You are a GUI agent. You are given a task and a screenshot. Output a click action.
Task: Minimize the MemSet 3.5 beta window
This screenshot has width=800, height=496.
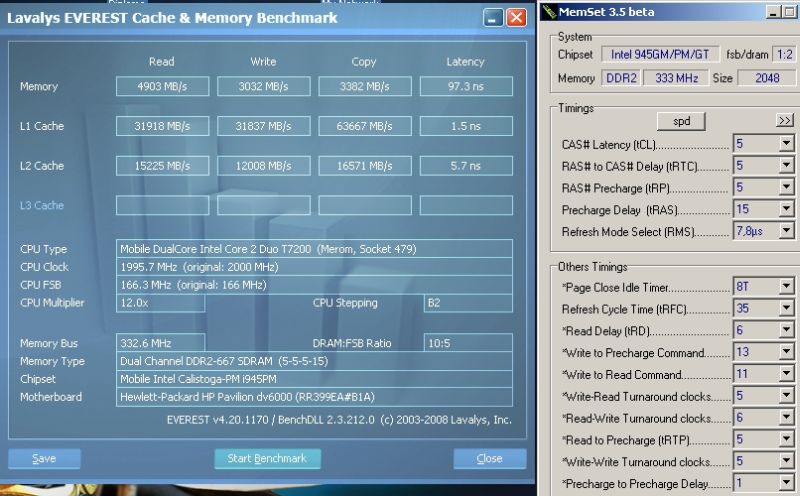coord(773,12)
